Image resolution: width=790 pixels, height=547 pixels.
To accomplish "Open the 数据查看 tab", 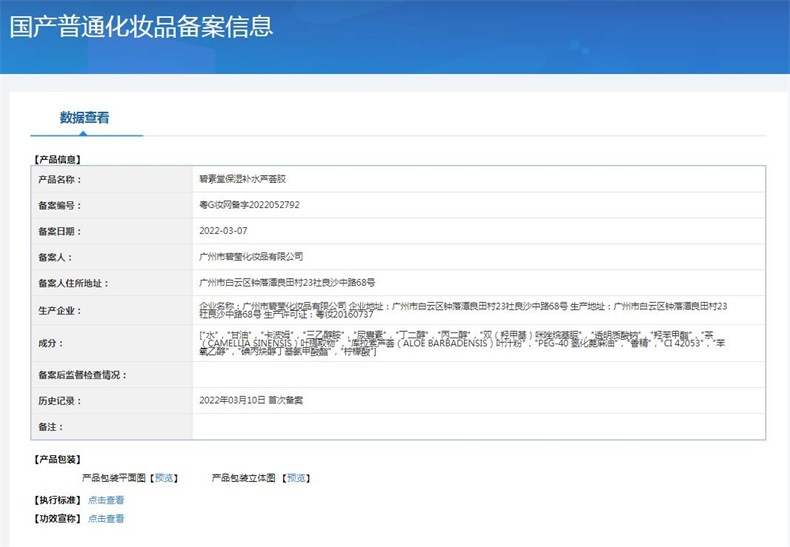I will (85, 118).
